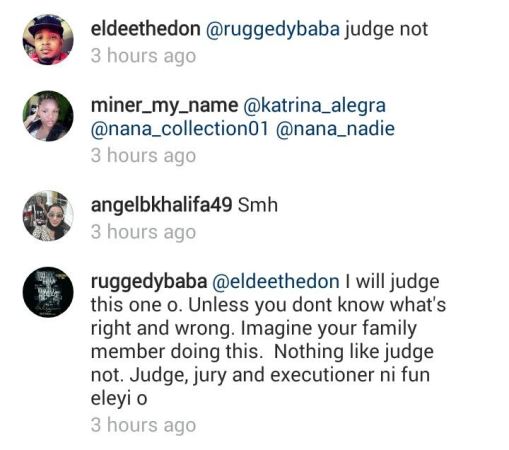
Task: Select the 'judge not' comment text
Action: point(386,30)
